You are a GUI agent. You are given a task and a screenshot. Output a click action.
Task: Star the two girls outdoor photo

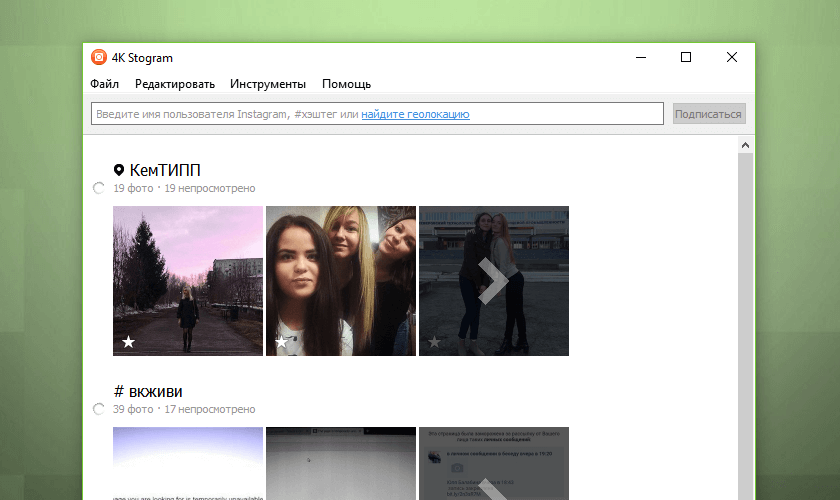click(x=434, y=341)
